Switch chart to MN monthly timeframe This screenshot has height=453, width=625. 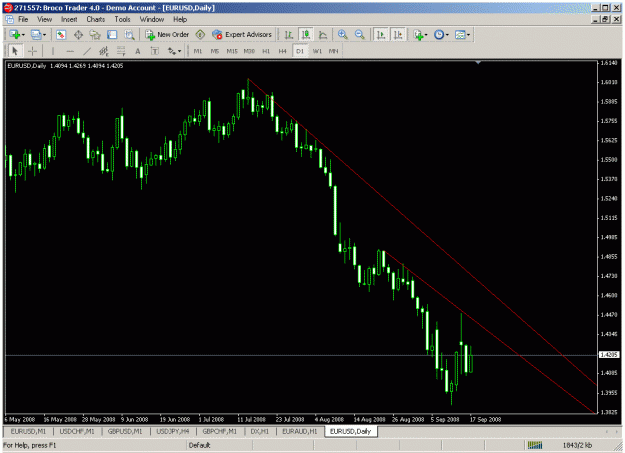tap(334, 51)
